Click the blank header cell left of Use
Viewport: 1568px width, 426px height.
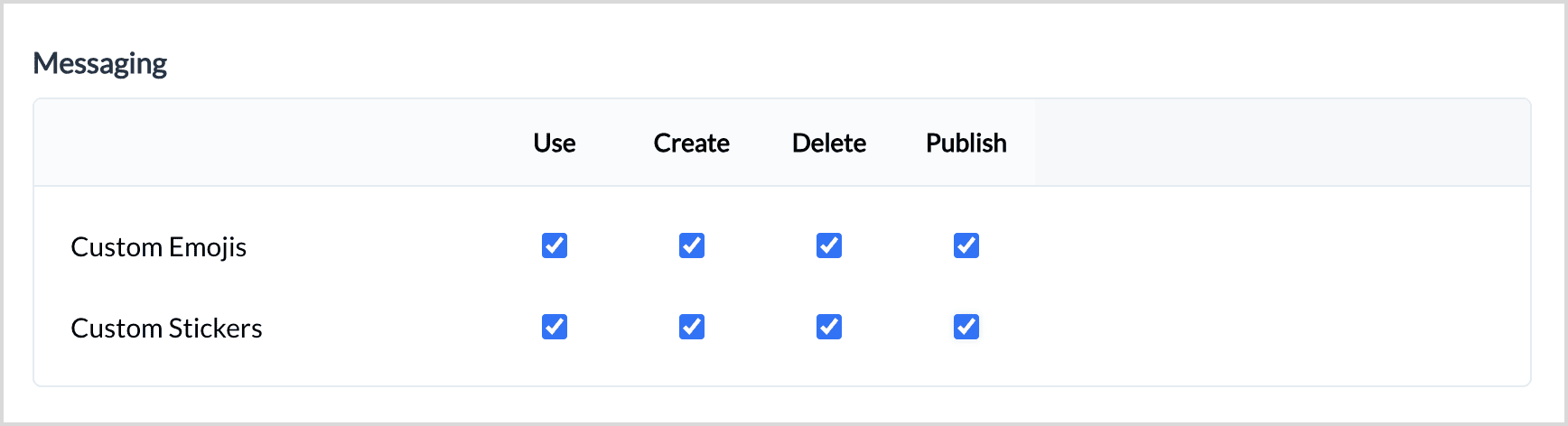tap(271, 144)
